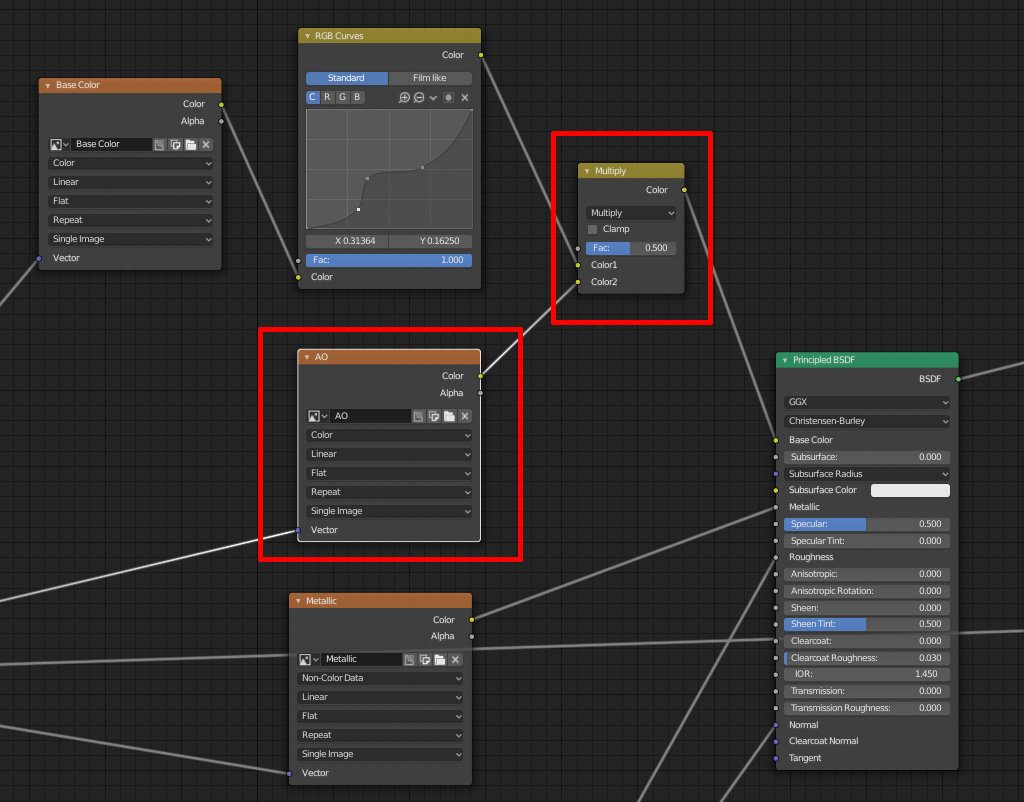The width and height of the screenshot is (1024, 802).
Task: Unlink the AO image
Action: pyautogui.click(x=465, y=416)
